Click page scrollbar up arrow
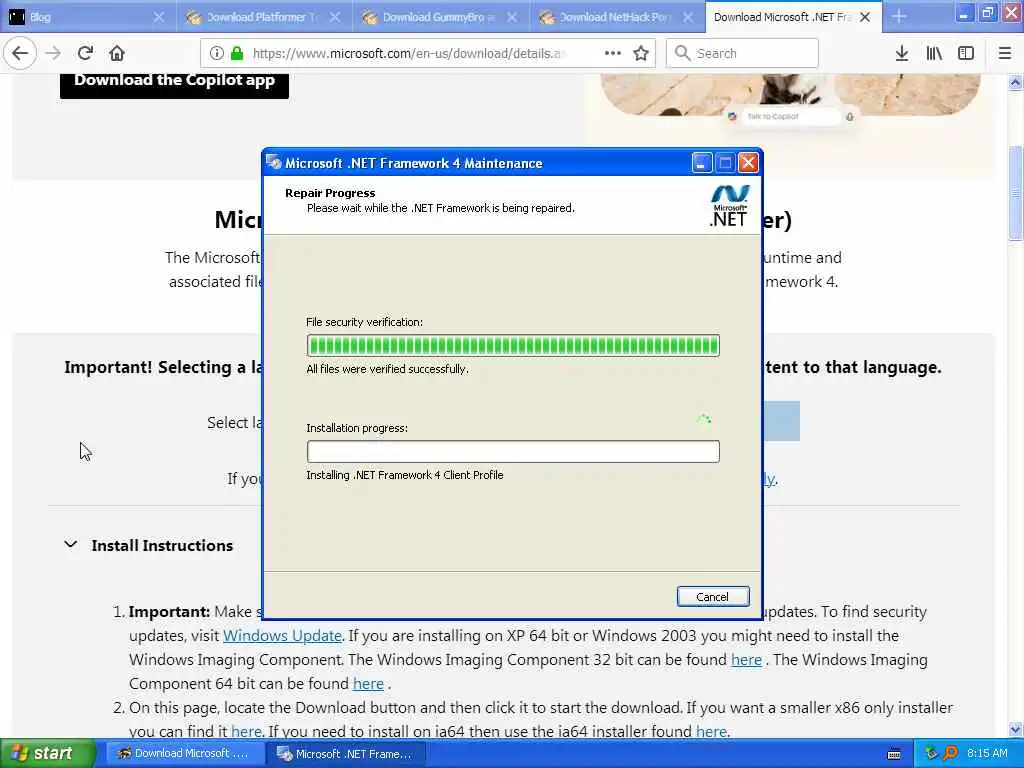This screenshot has width=1024, height=768. tap(1015, 82)
